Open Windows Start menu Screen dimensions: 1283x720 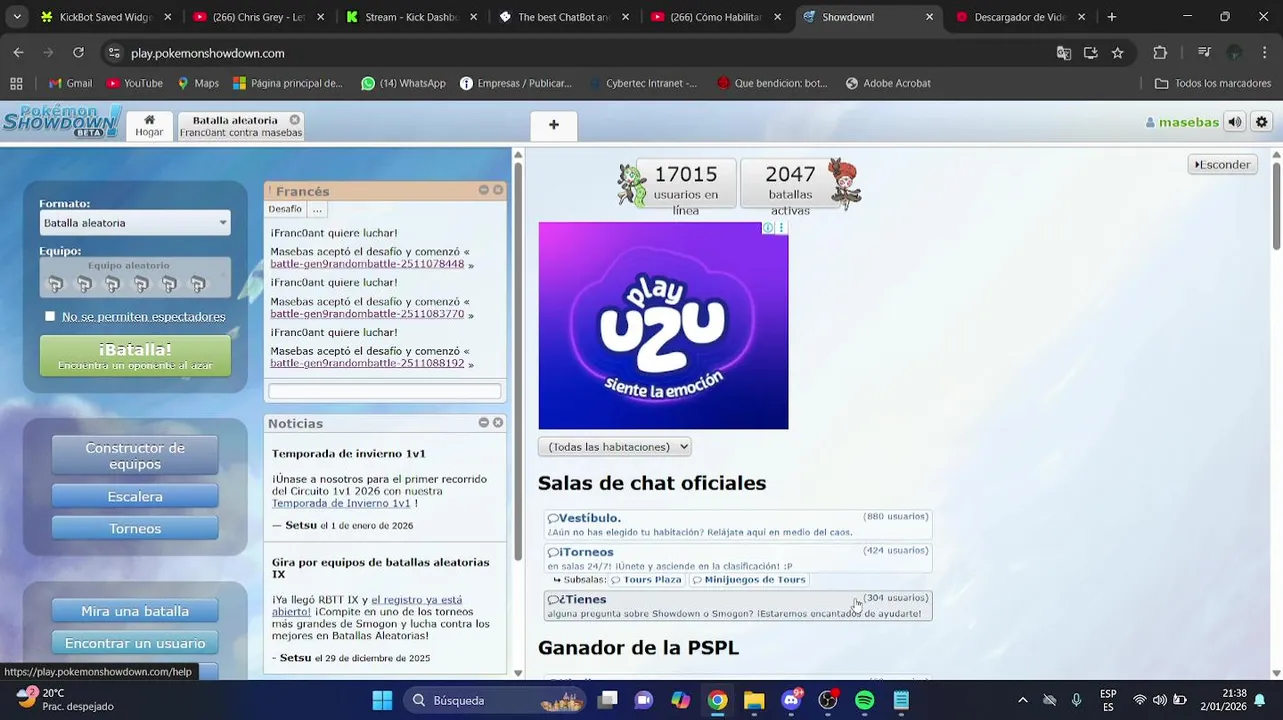tap(382, 700)
